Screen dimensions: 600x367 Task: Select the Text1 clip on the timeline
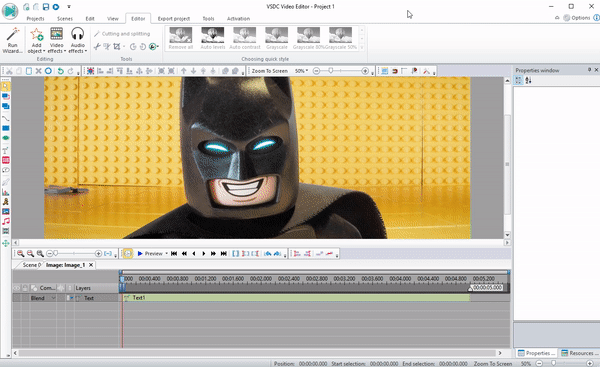pyautogui.click(x=296, y=298)
